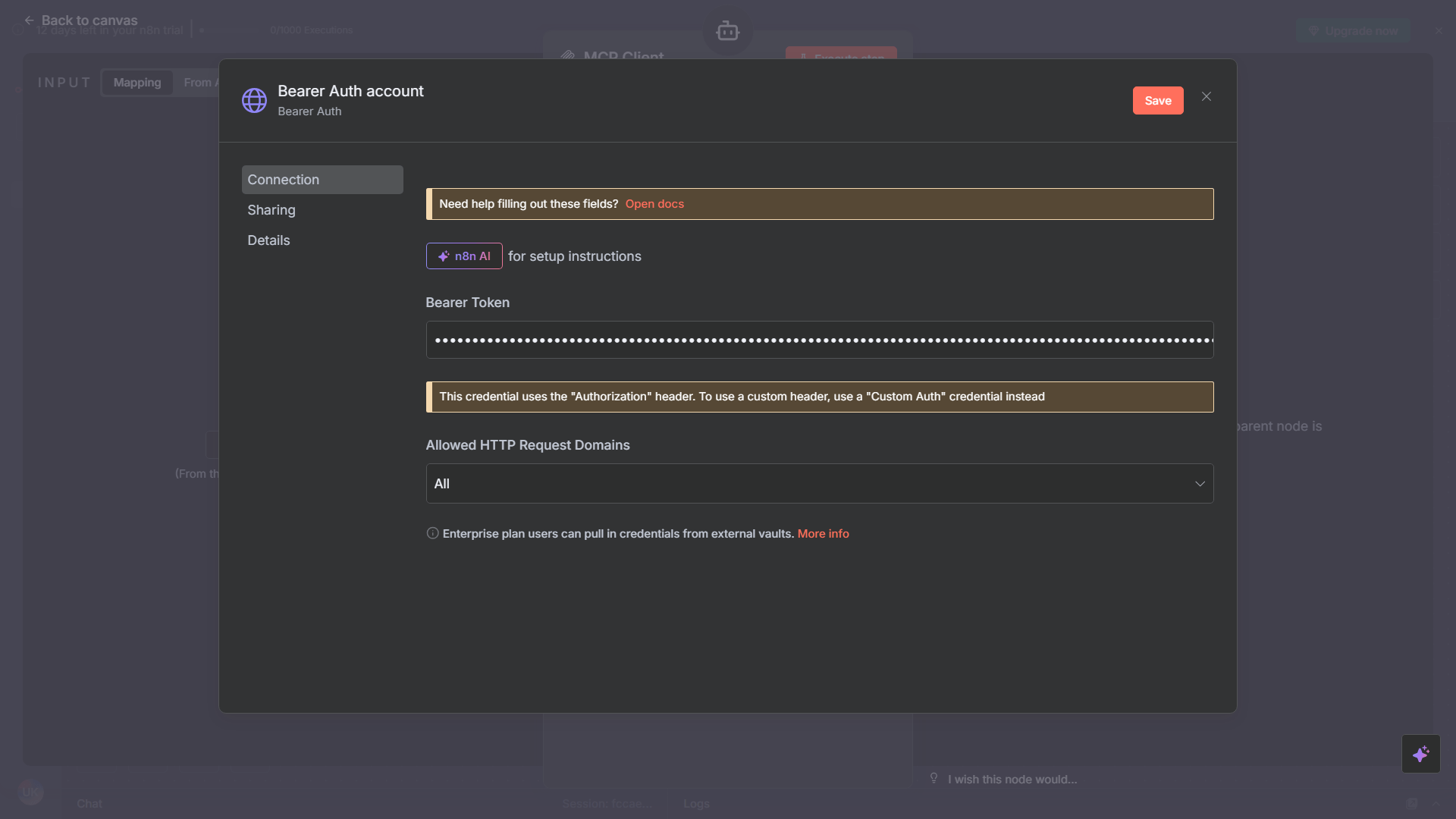1456x819 pixels.
Task: Click the back arrow next to Back to canvas
Action: click(29, 20)
